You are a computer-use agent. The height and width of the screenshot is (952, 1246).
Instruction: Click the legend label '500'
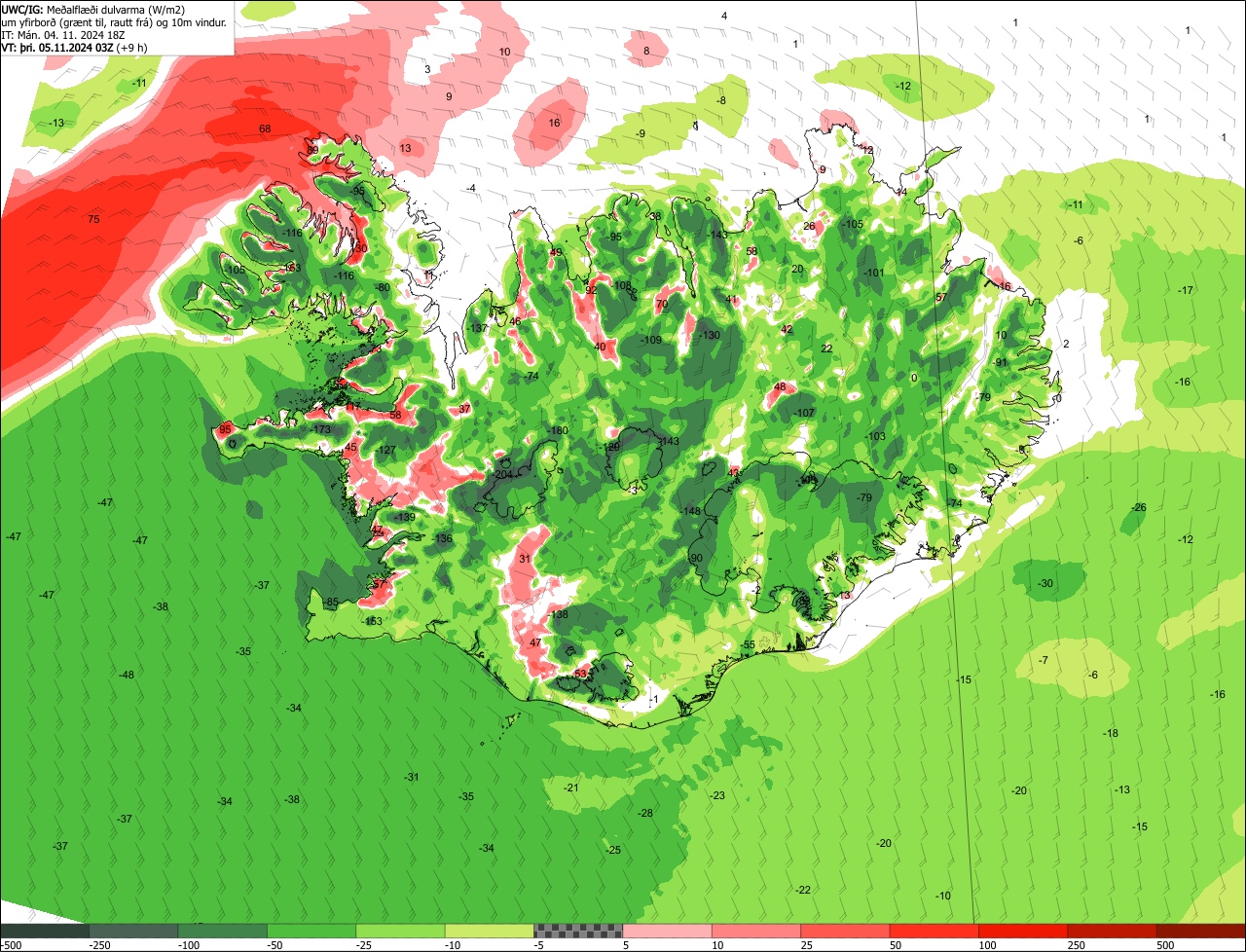[x=1165, y=945]
